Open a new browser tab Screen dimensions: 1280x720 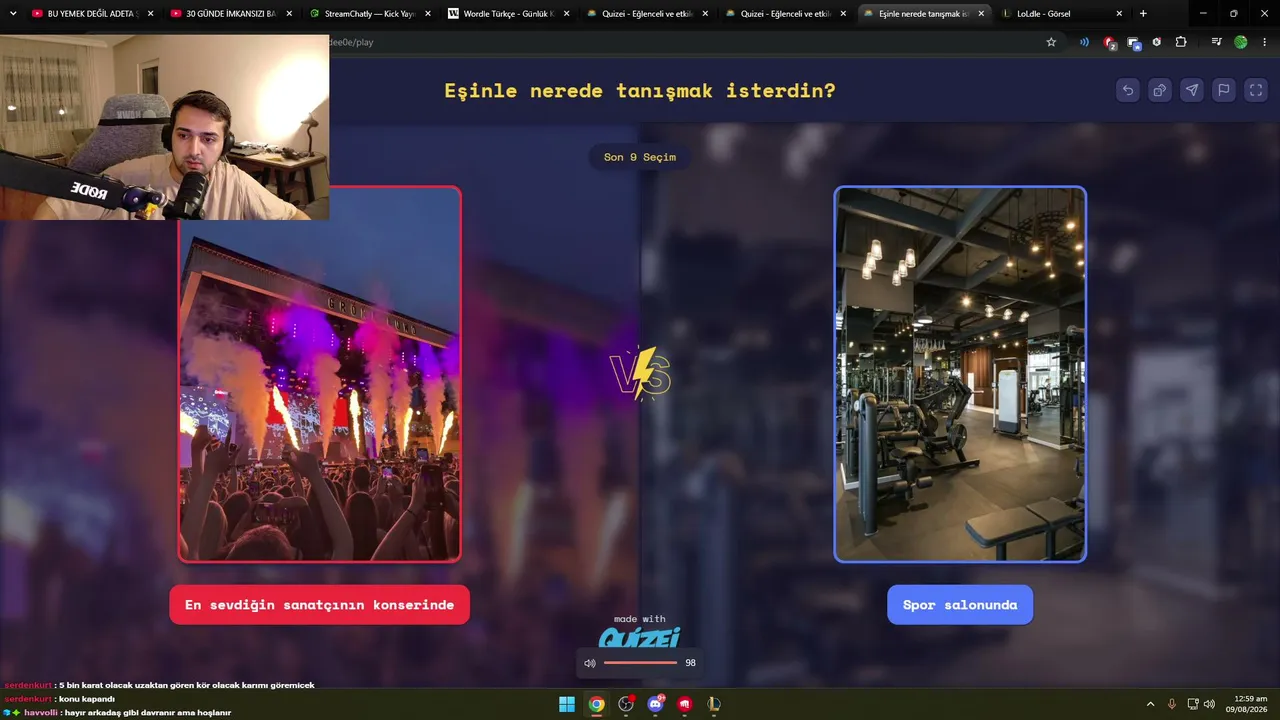1143,14
